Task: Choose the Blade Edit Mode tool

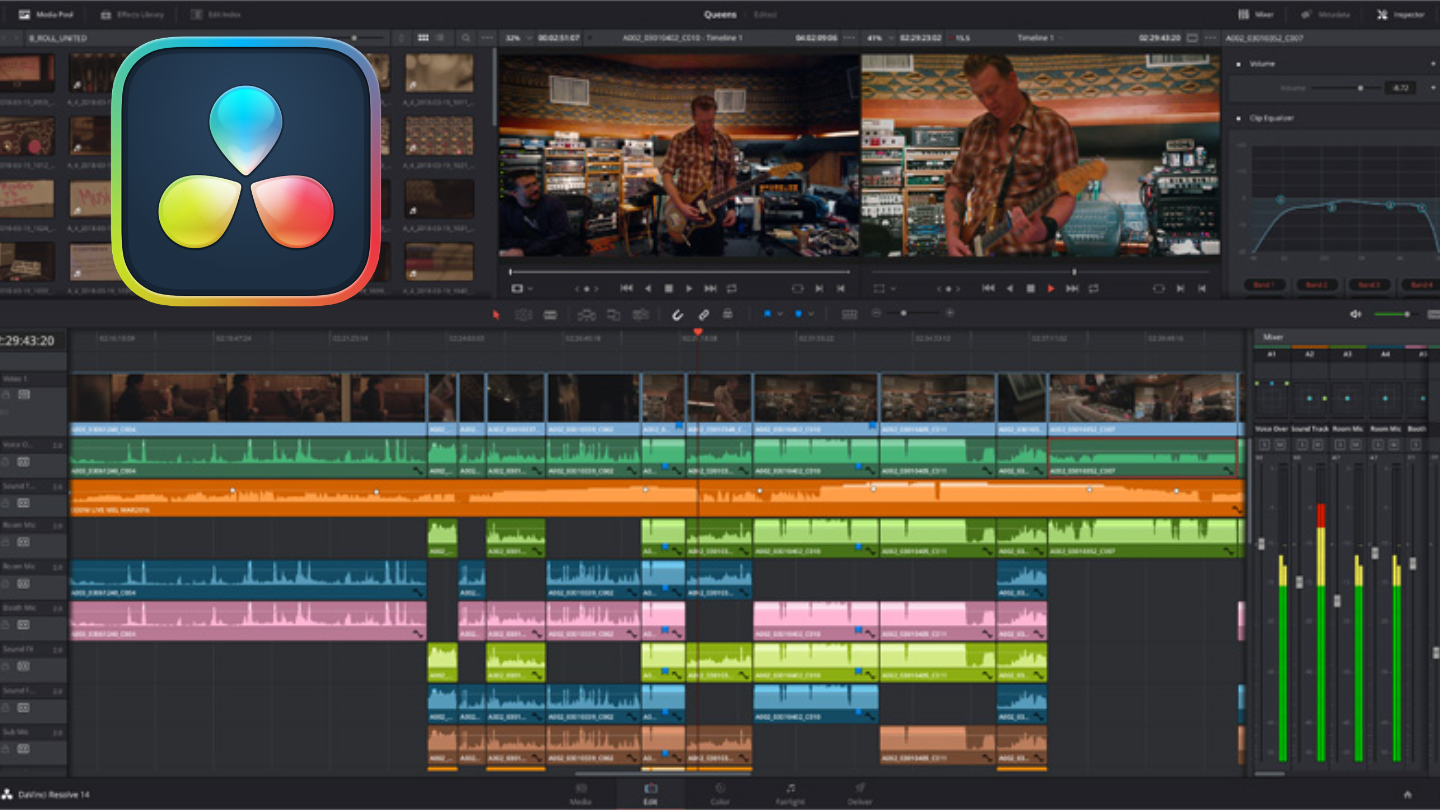Action: coord(550,314)
